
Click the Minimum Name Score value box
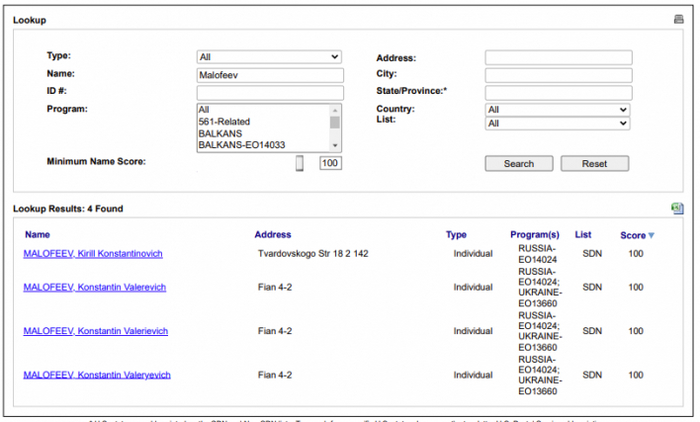coord(330,163)
